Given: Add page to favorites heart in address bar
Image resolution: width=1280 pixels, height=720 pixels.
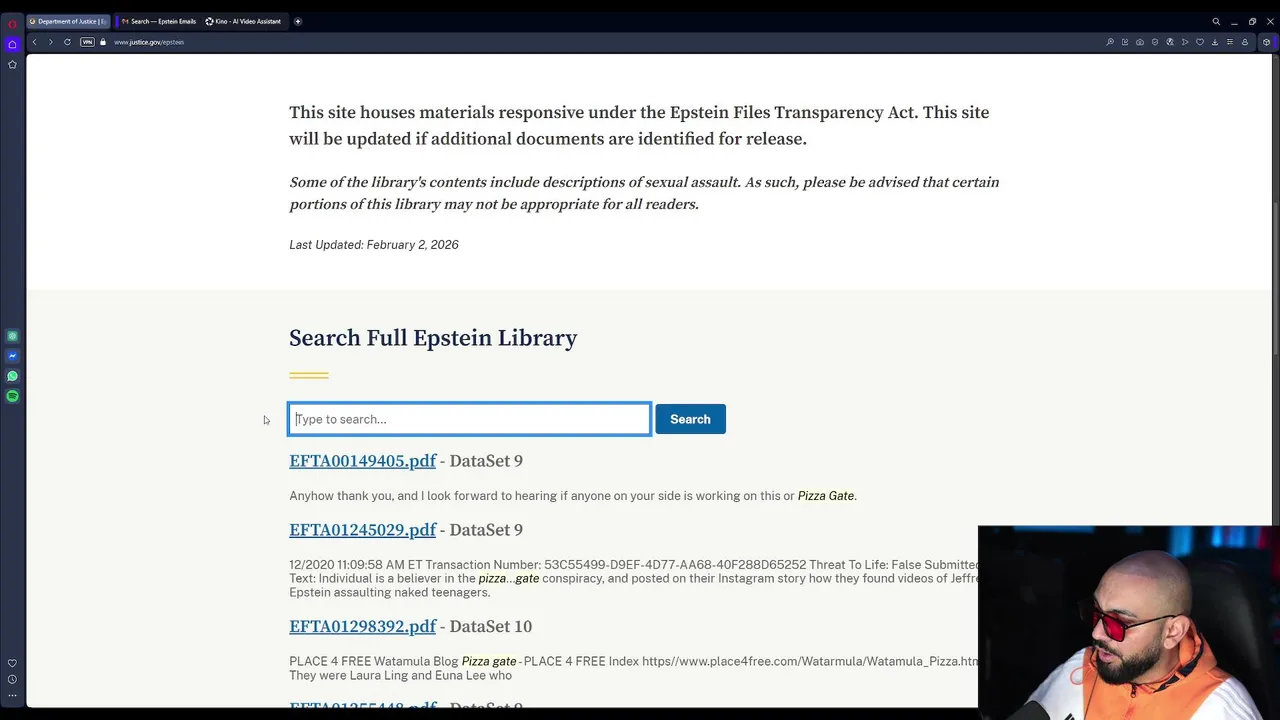Looking at the screenshot, I should [x=1200, y=42].
